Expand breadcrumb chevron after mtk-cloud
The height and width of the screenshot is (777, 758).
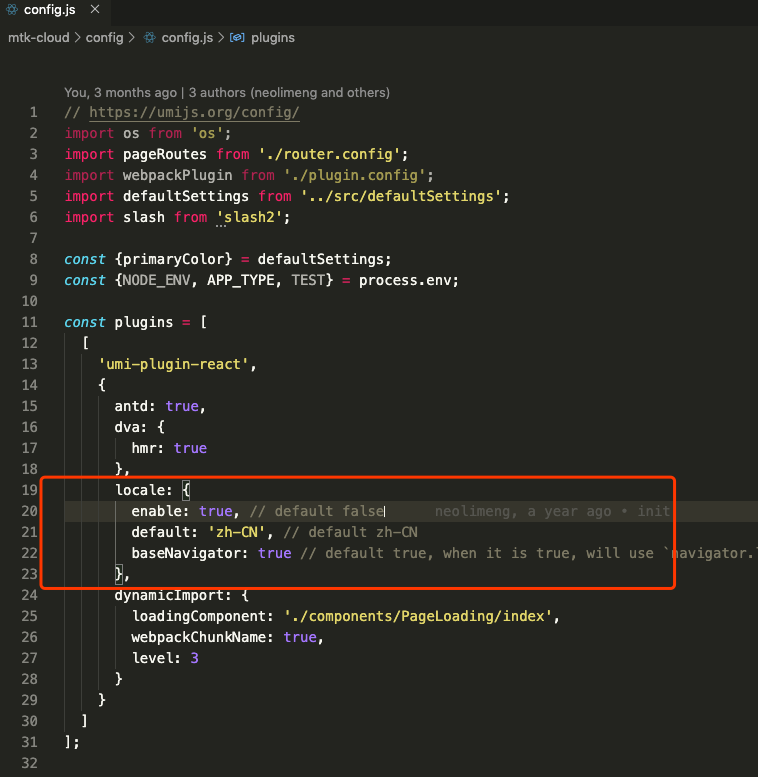coord(78,38)
